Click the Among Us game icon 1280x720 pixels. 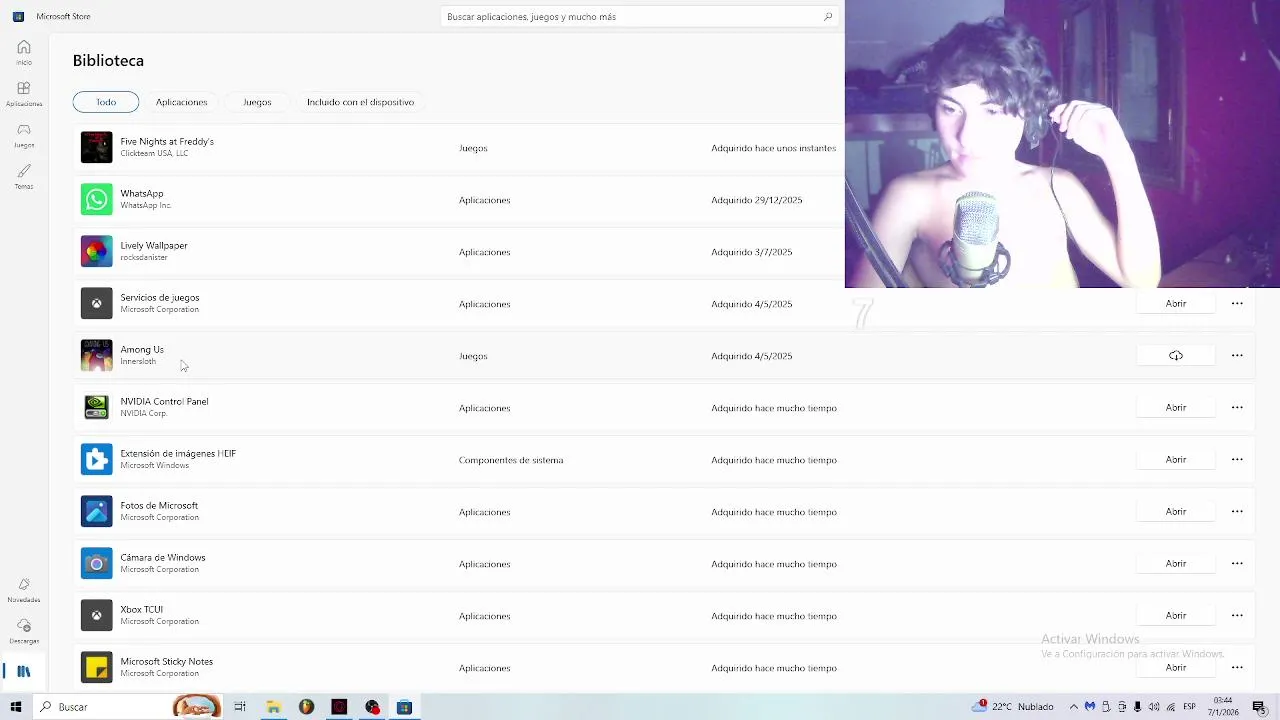97,355
